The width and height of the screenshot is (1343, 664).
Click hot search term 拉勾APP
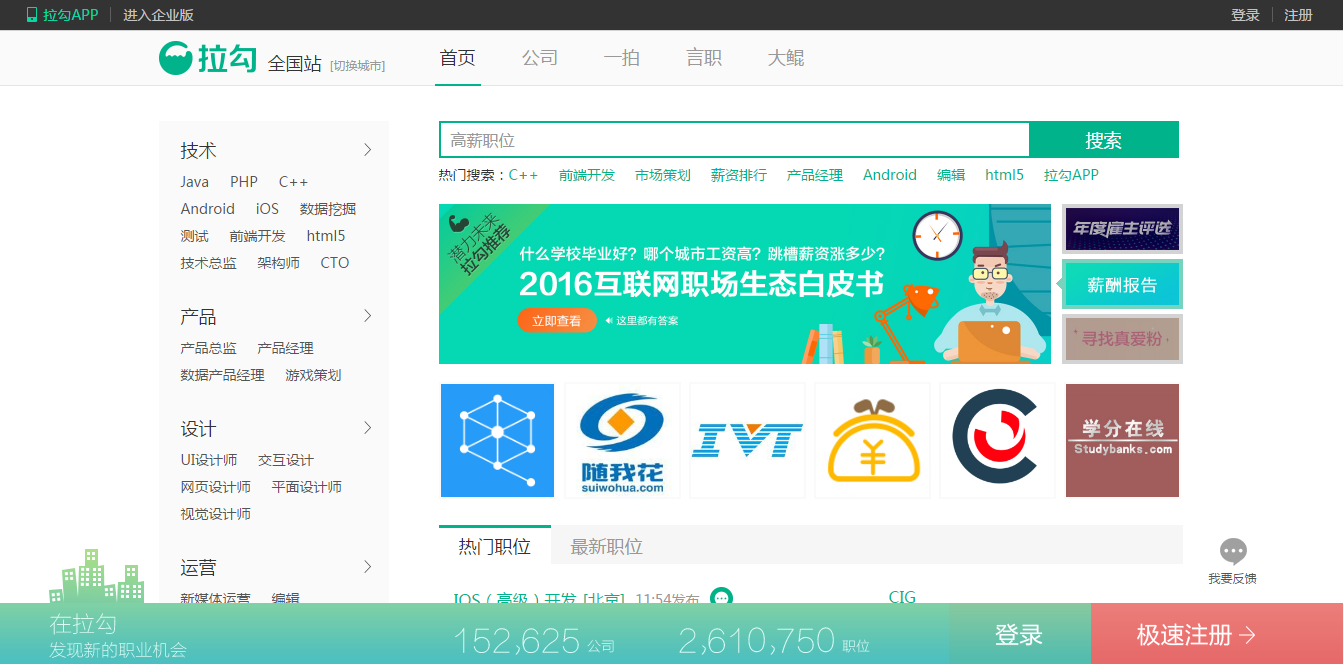pos(1071,175)
